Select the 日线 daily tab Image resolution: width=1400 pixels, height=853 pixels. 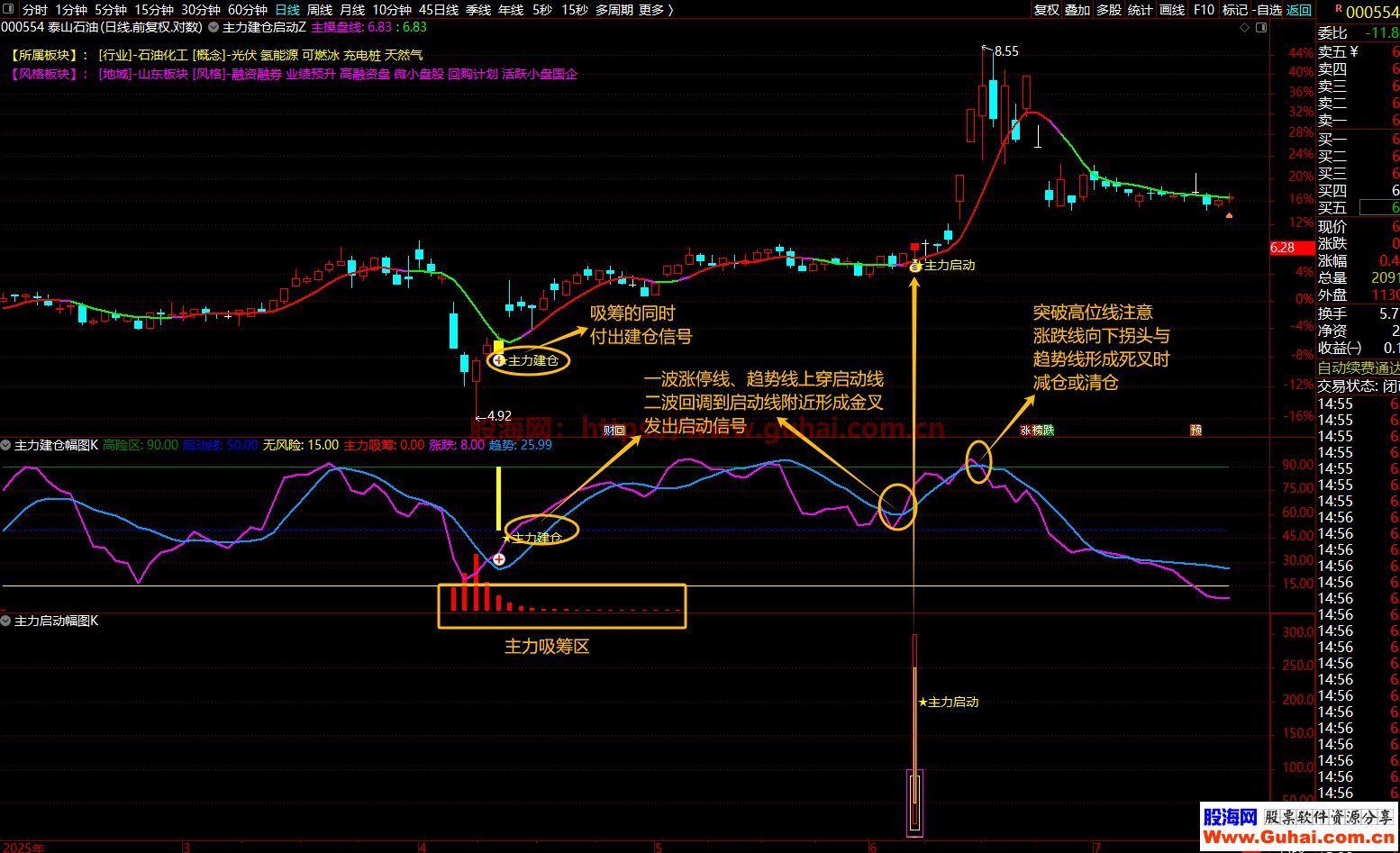(x=287, y=10)
